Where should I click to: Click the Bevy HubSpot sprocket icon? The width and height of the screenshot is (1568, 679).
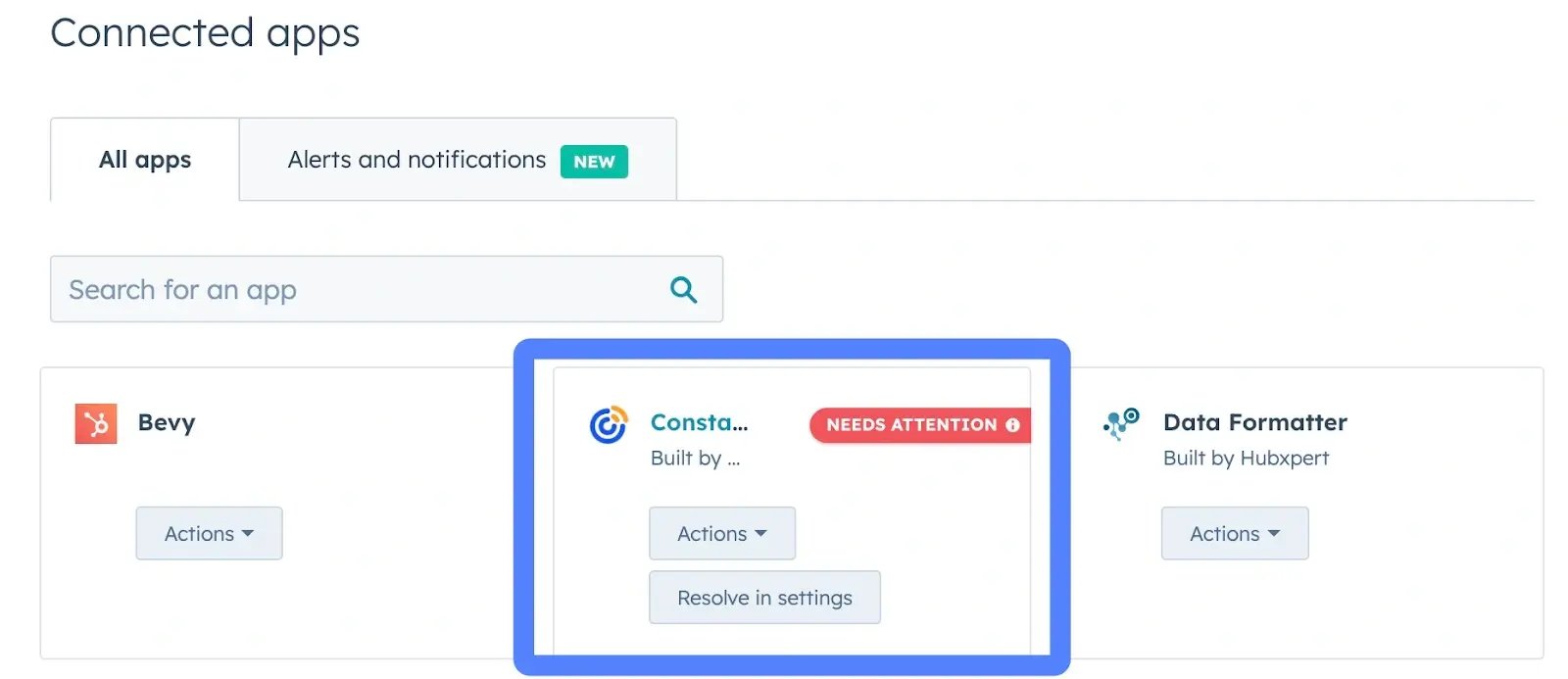pyautogui.click(x=97, y=422)
